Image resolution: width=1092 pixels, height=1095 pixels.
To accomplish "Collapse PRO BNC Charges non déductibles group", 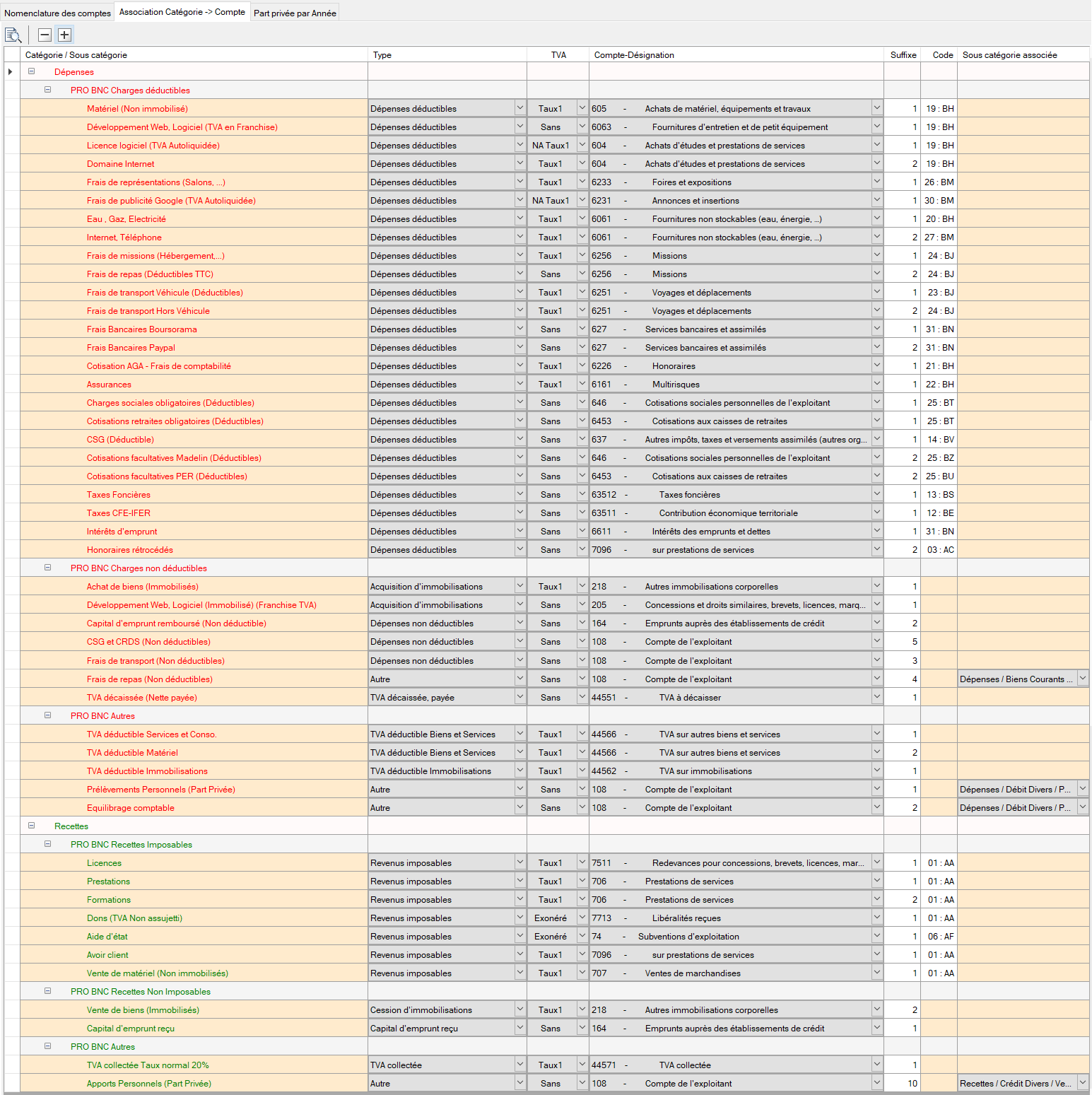I will pyautogui.click(x=48, y=568).
